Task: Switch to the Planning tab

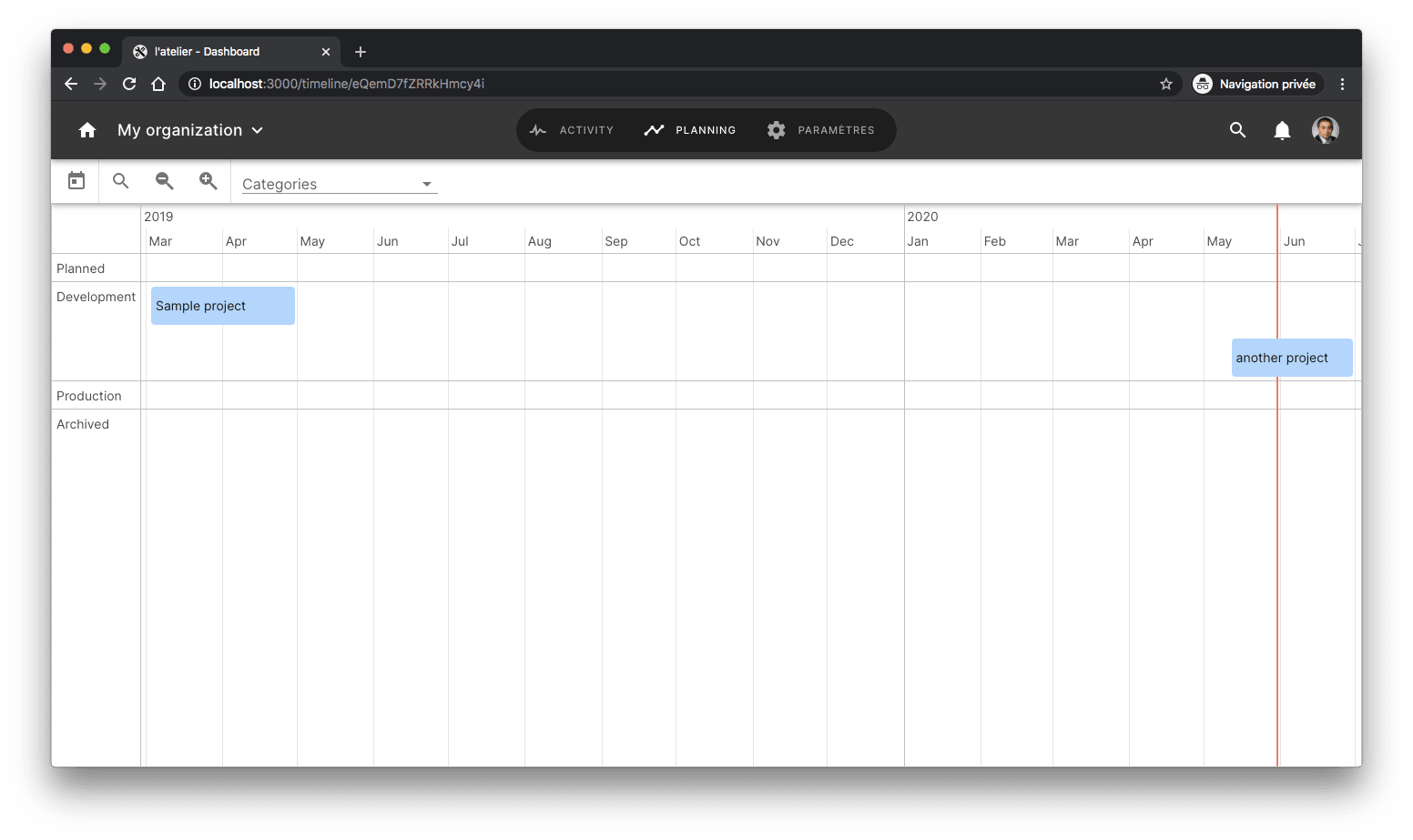Action: pyautogui.click(x=689, y=130)
